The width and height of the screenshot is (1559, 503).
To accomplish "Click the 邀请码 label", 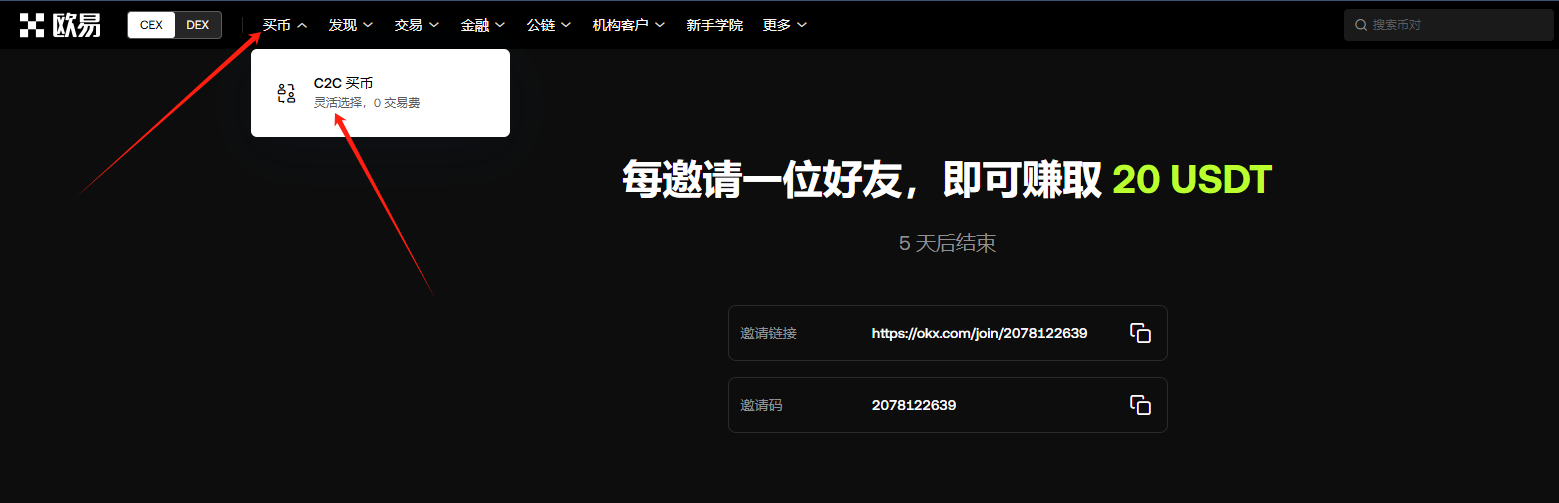I will point(761,405).
